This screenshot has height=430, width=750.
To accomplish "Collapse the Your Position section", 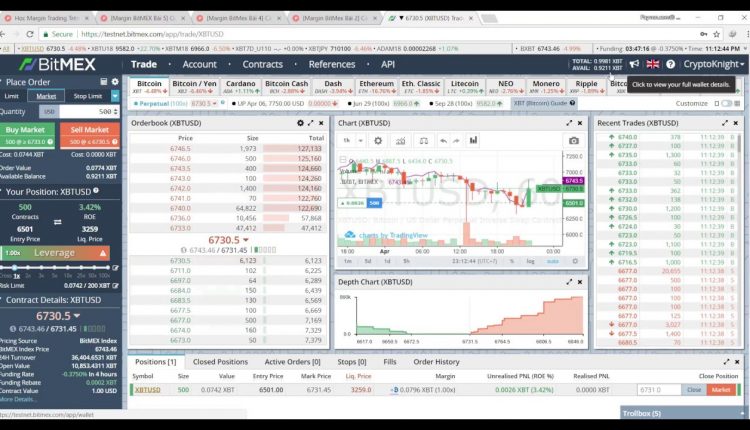I will 2,191.
